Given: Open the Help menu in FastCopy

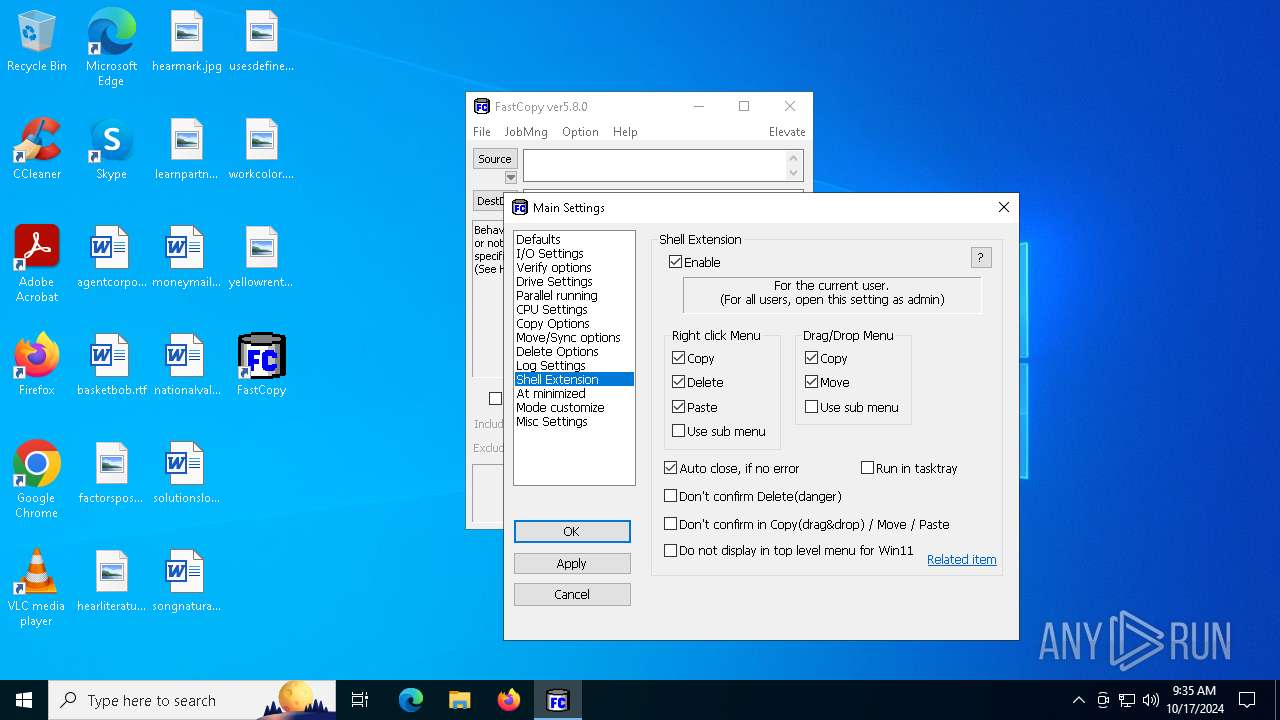Looking at the screenshot, I should (x=625, y=132).
